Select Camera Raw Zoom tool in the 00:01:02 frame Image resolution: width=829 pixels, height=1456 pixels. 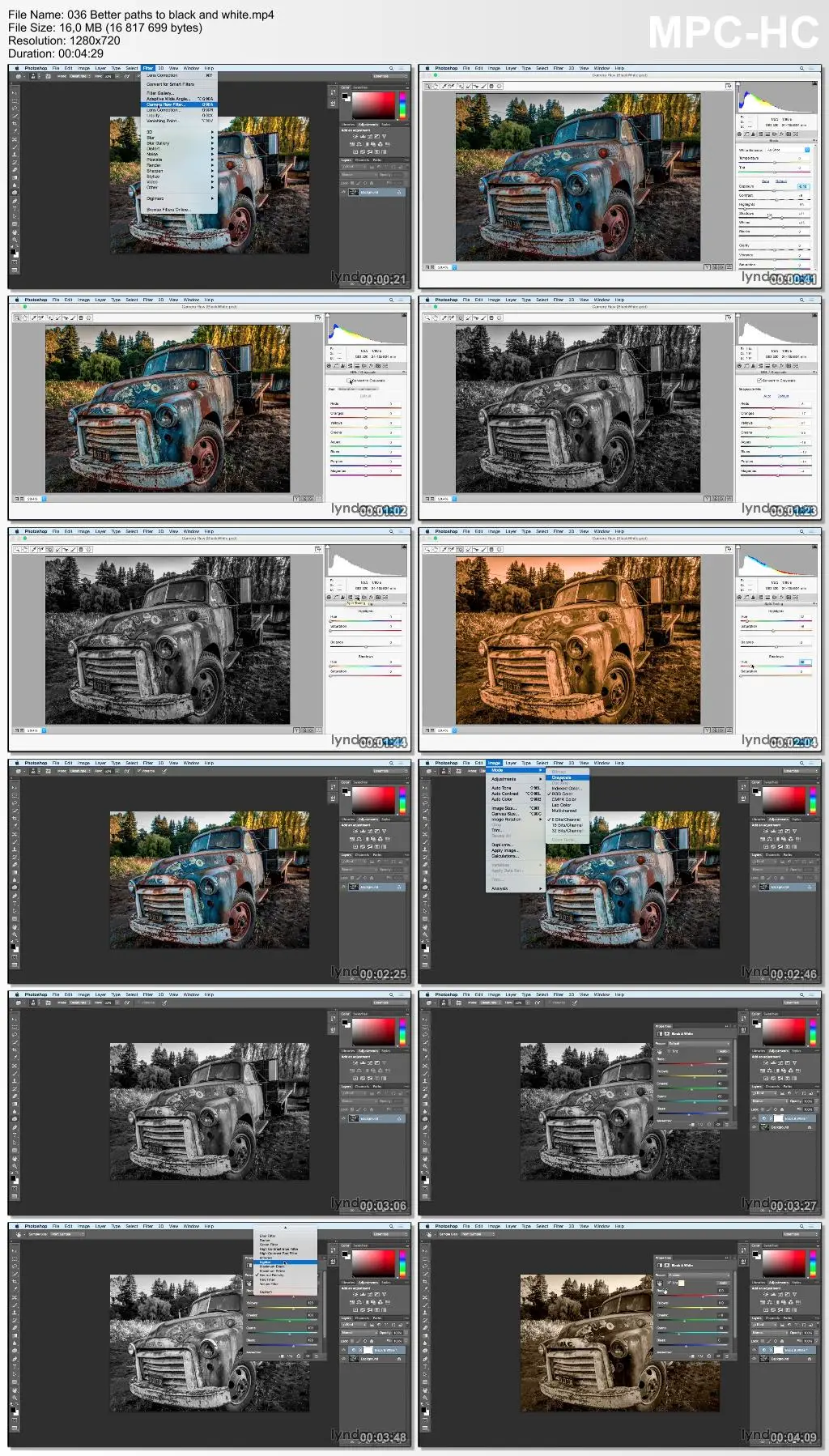(15, 317)
